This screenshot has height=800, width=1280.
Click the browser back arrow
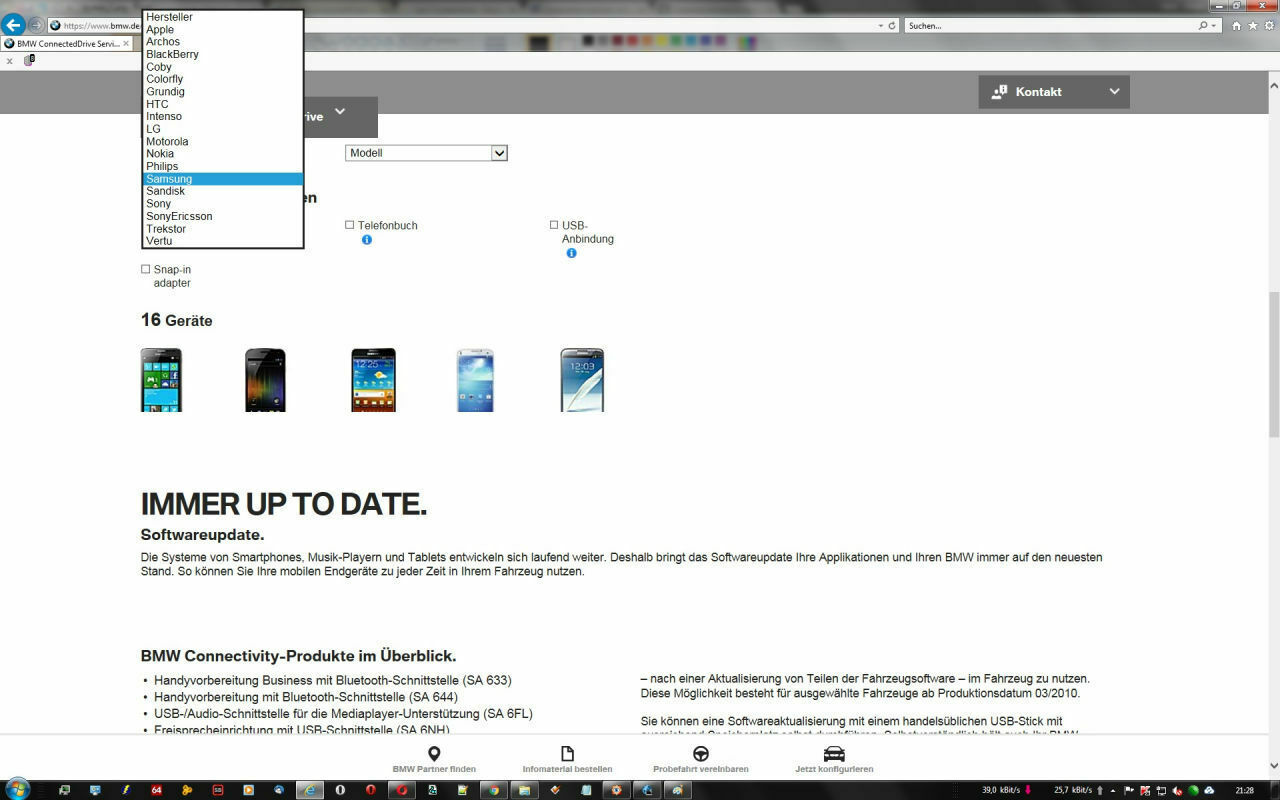[12, 25]
